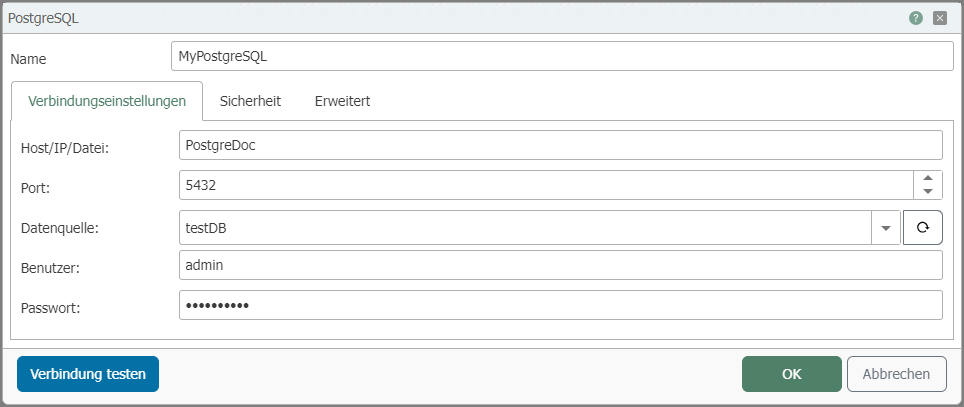The height and width of the screenshot is (407, 964).
Task: Increase the port number with the up arrow
Action: click(x=928, y=178)
